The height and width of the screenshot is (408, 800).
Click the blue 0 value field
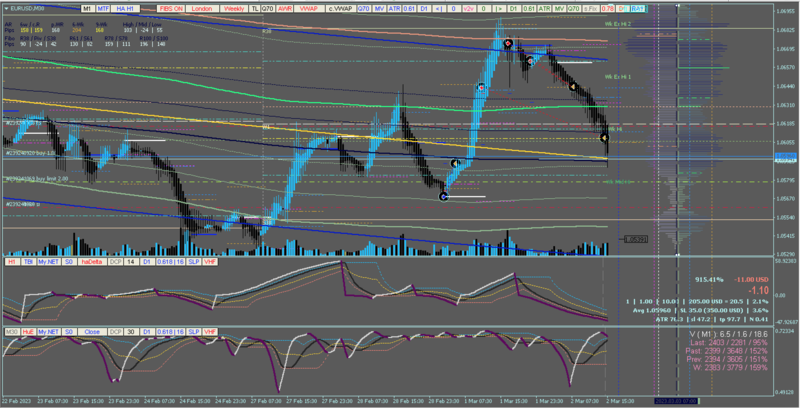[x=454, y=9]
